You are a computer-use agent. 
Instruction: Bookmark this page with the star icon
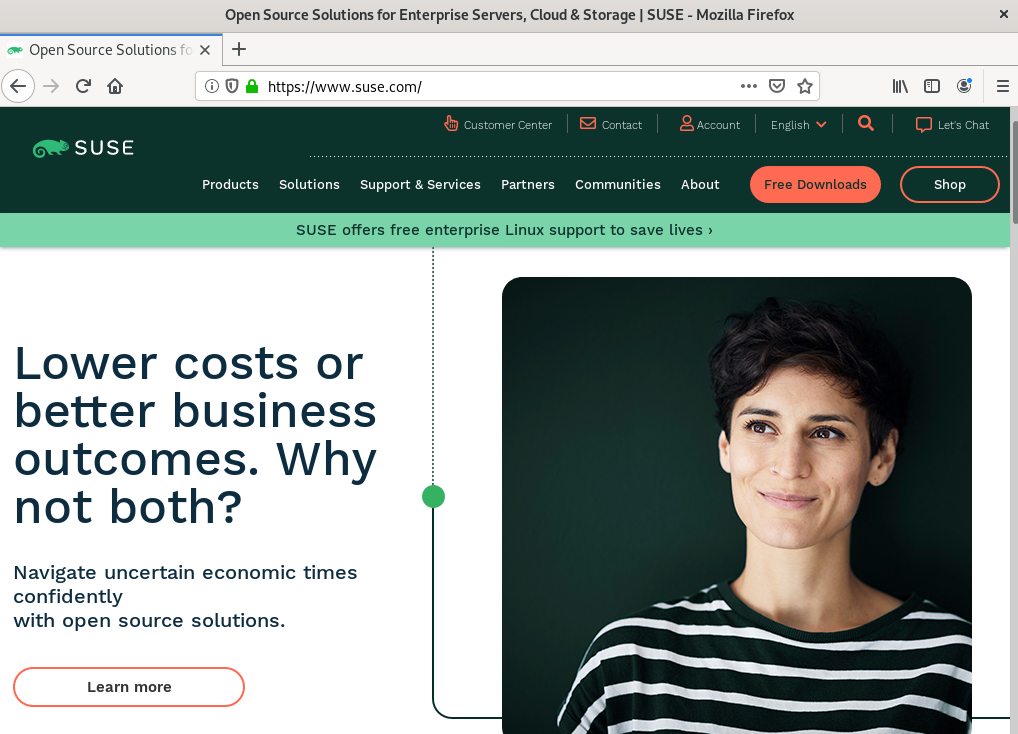[805, 86]
